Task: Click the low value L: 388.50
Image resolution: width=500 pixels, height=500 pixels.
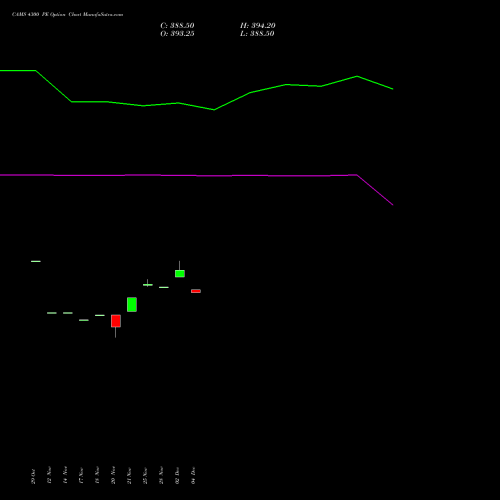Action: click(257, 34)
